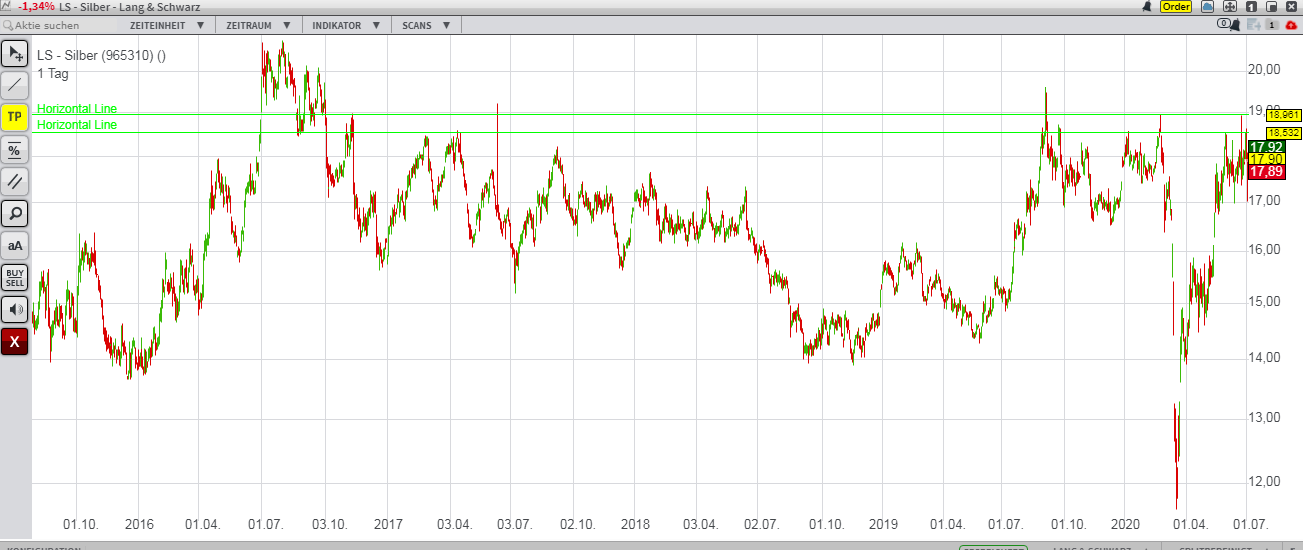Click the dark number 1 window icon
This screenshot has width=1303, height=550.
pyautogui.click(x=1251, y=7)
